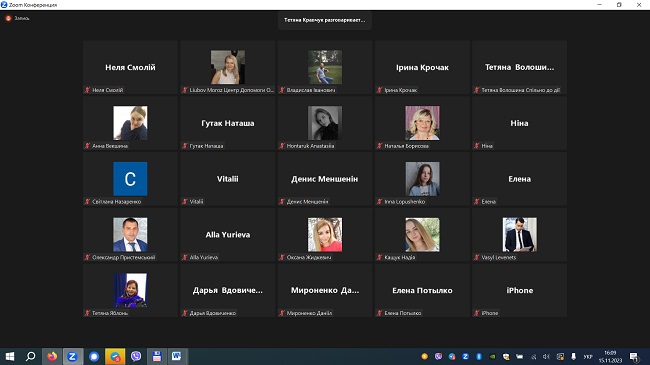Open the Windows notification center
Screen dimensions: 650x365
point(634,356)
